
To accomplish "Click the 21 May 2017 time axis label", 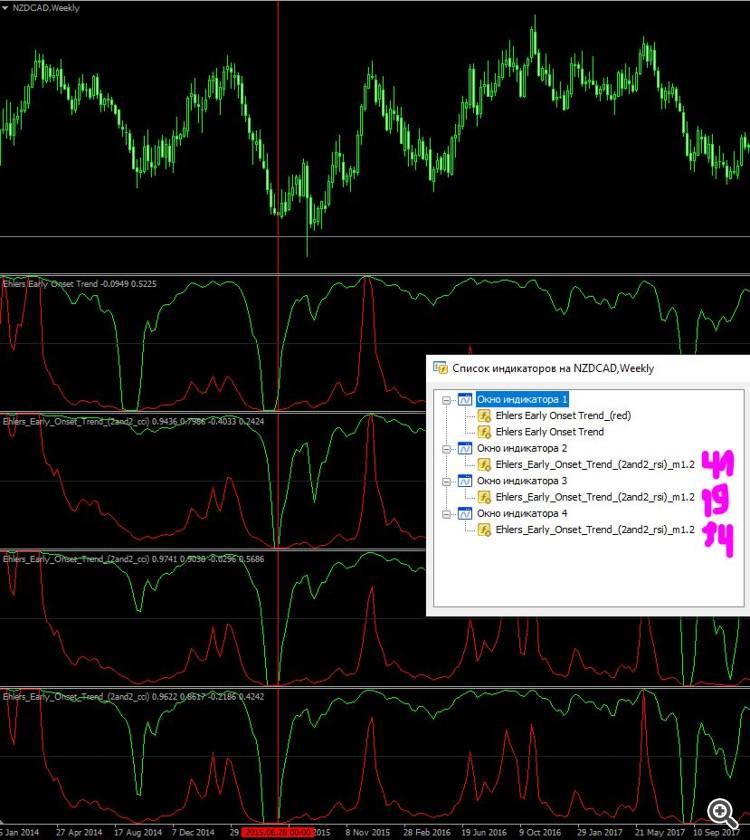I will point(660,832).
